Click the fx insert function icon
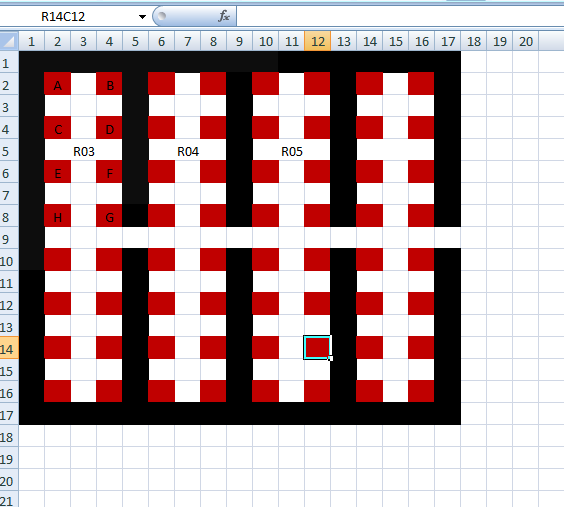Image resolution: width=564 pixels, height=507 pixels. click(x=224, y=16)
